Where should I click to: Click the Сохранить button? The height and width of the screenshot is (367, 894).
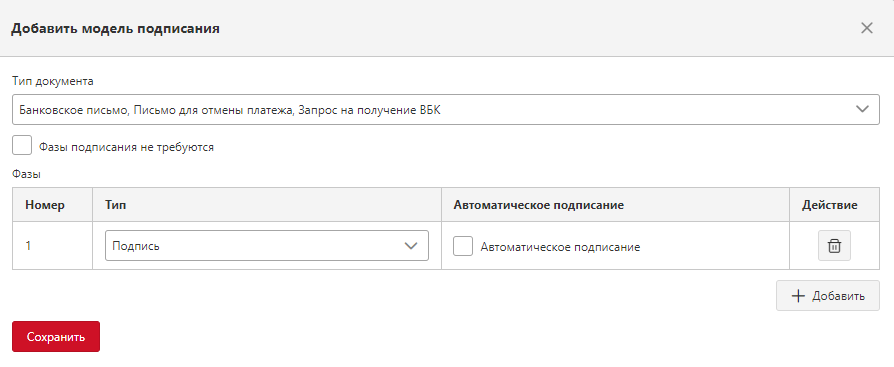[56, 336]
